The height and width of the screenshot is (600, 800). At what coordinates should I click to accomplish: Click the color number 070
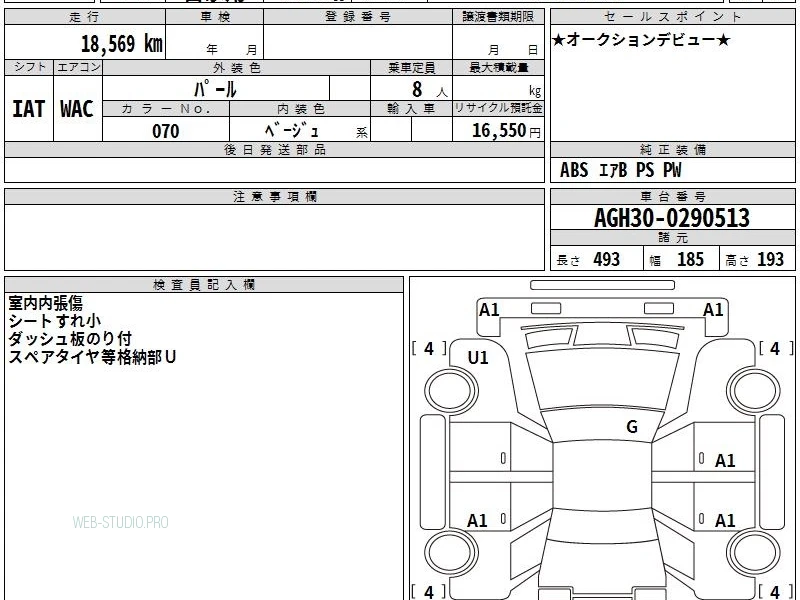pos(166,131)
